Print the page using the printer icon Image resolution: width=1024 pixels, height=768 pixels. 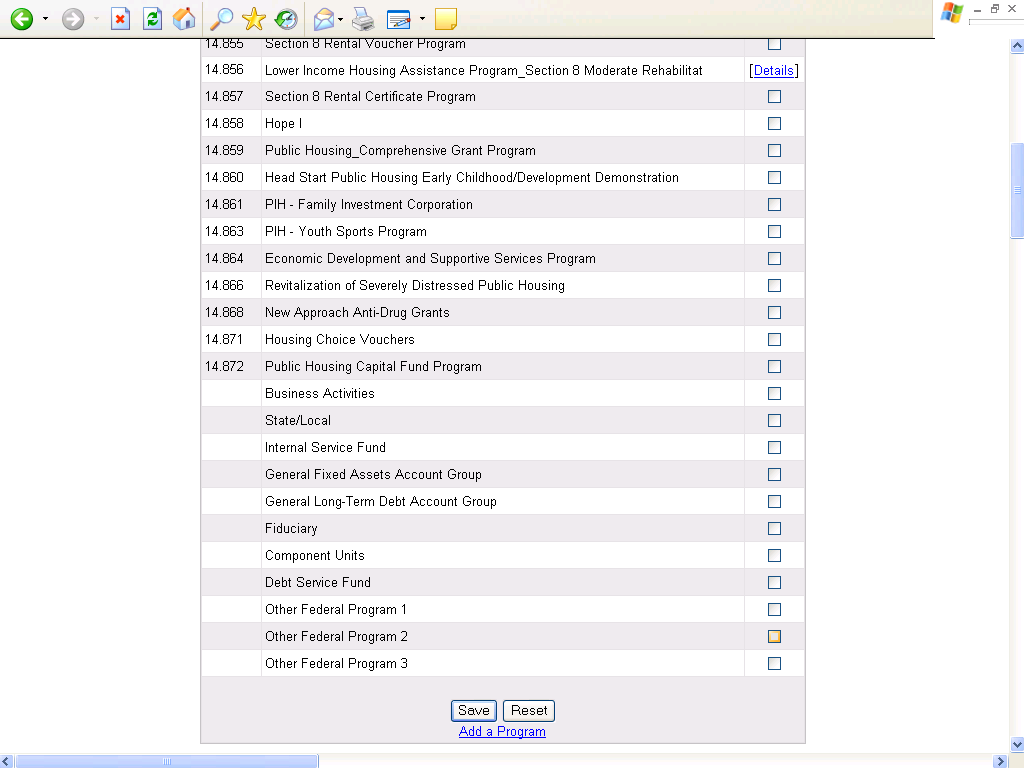(x=363, y=18)
